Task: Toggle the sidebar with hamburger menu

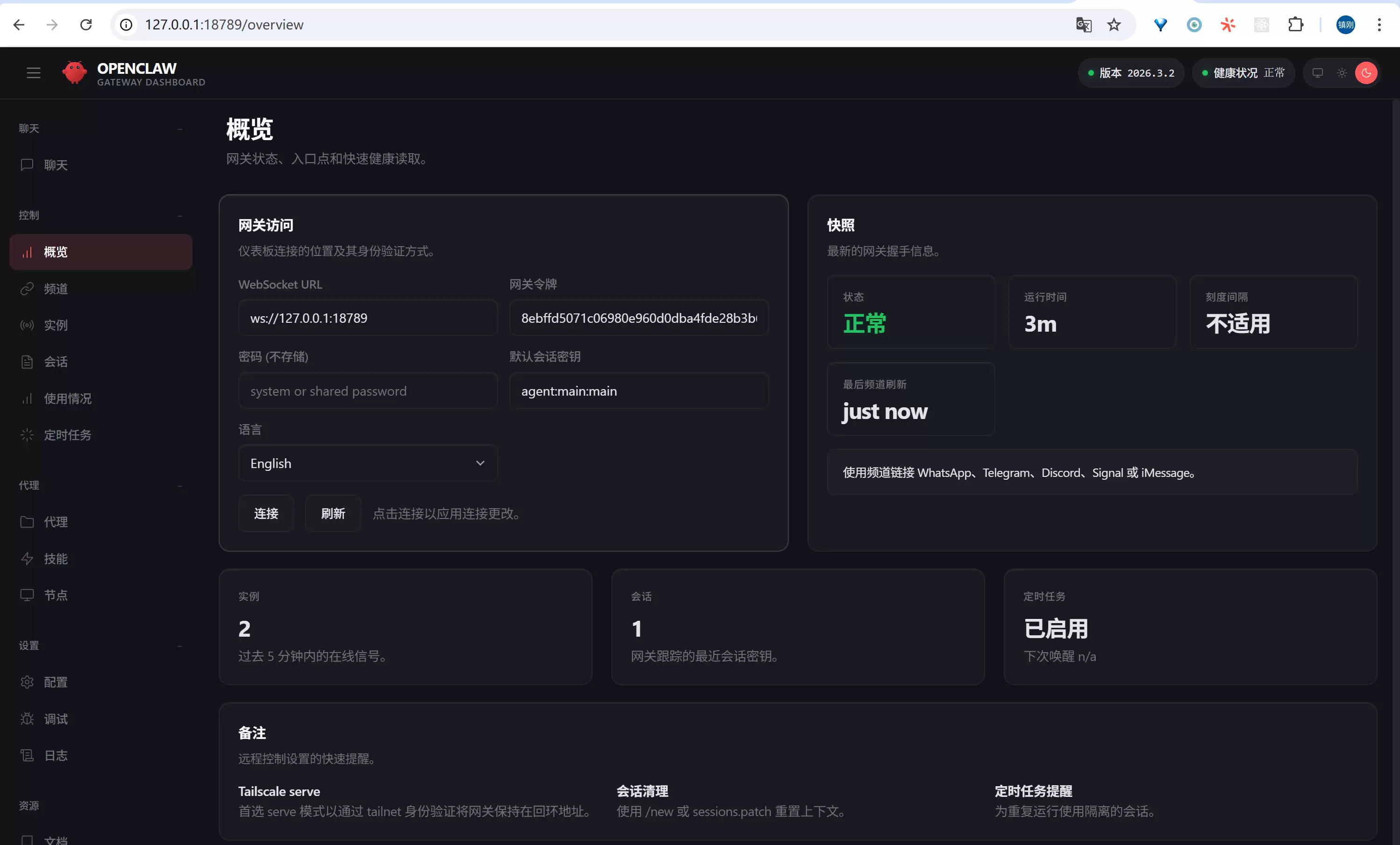Action: [x=33, y=73]
